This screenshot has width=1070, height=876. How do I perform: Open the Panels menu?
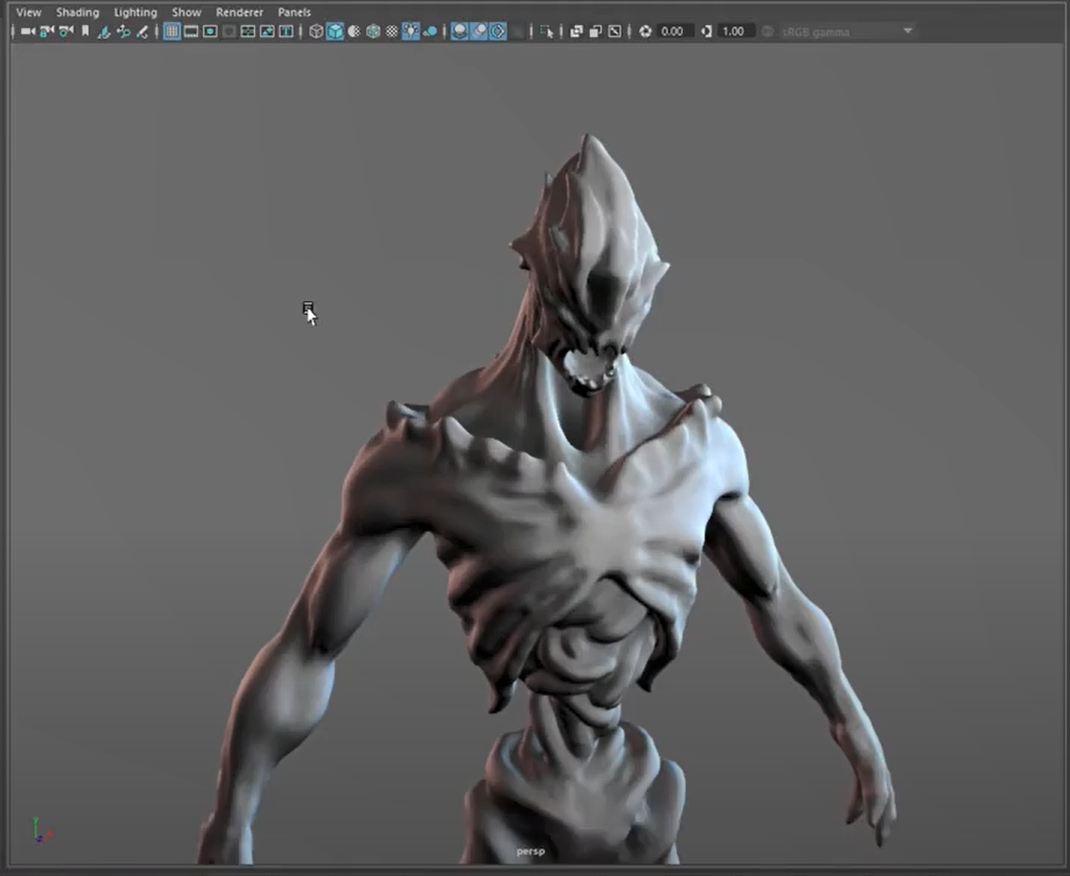(x=294, y=12)
